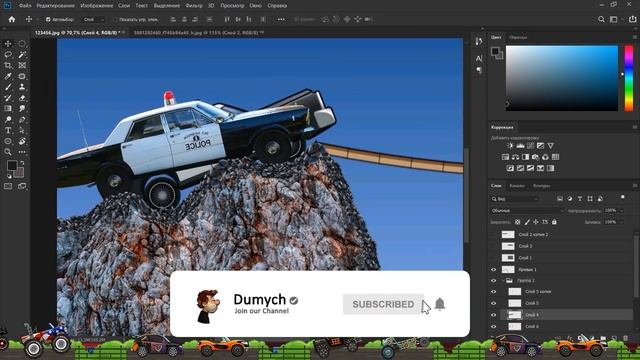Image resolution: width=640 pixels, height=360 pixels.
Task: Toggle the Автовыбор checkbox
Action: (48, 19)
